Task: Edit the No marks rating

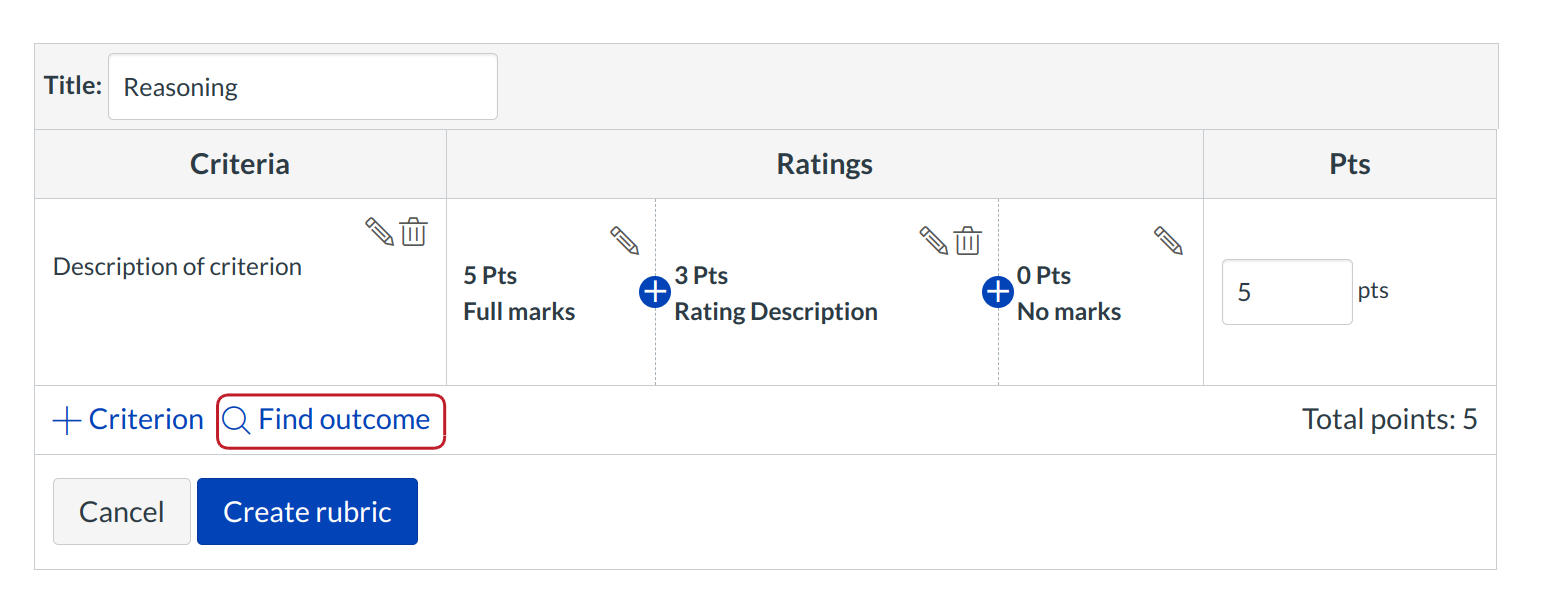Action: [x=1168, y=240]
